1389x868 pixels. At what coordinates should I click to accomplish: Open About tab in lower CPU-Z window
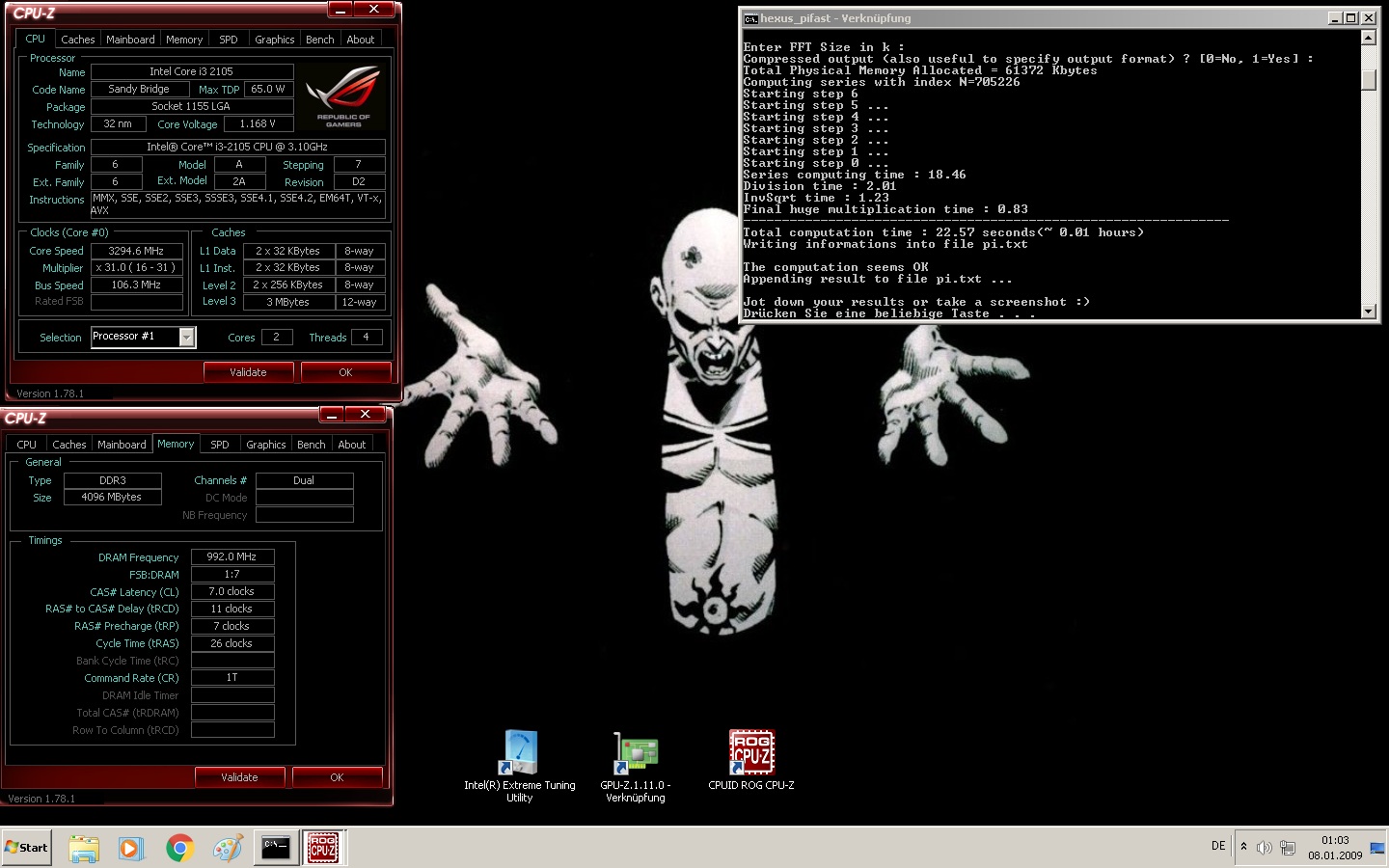coord(352,445)
